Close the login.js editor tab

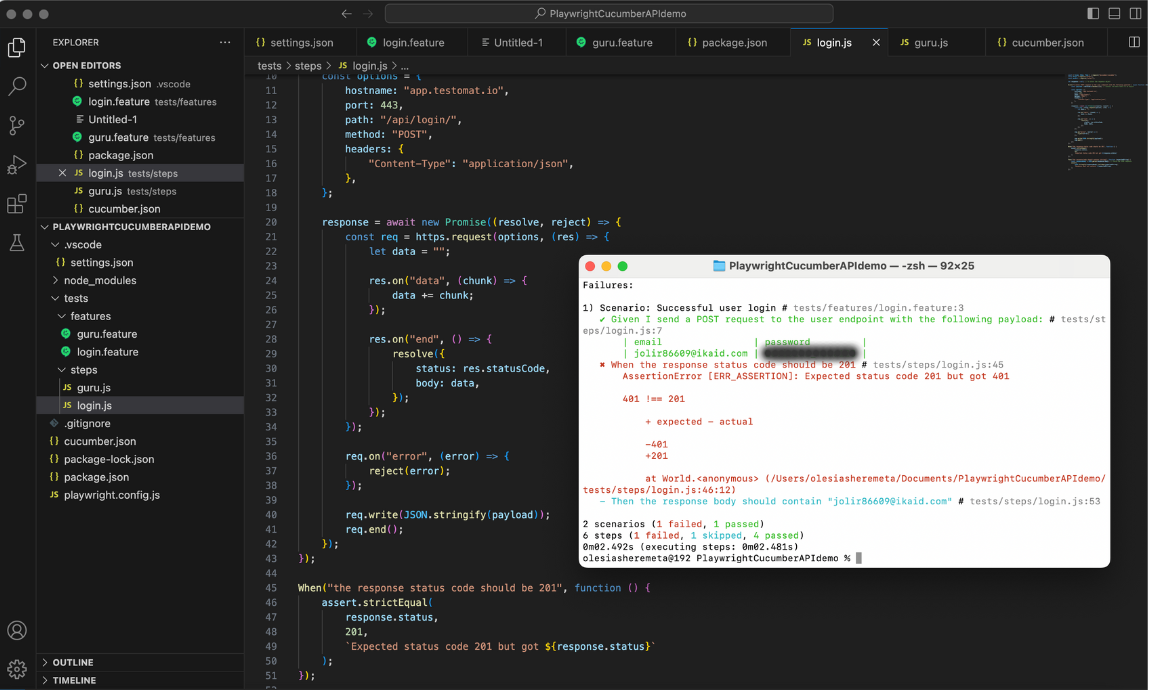click(x=877, y=43)
